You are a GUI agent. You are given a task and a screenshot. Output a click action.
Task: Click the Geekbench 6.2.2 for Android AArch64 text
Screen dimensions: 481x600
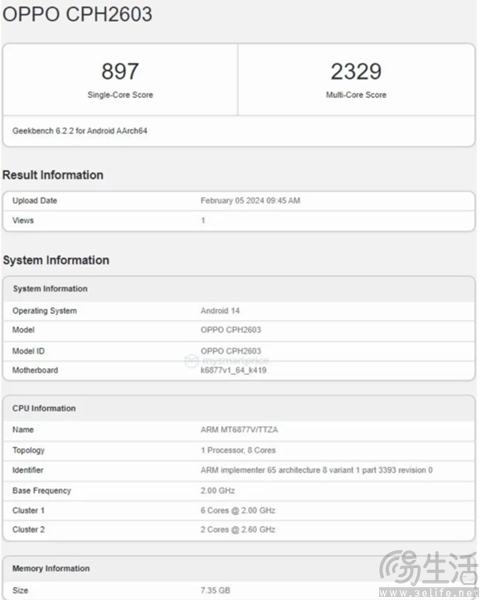point(80,131)
